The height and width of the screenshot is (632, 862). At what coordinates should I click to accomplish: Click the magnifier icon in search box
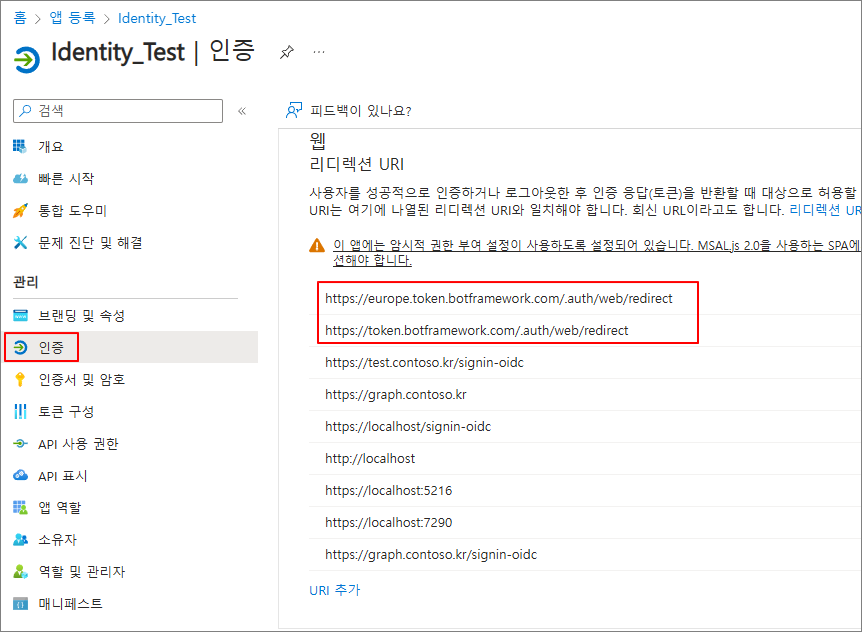[25, 111]
